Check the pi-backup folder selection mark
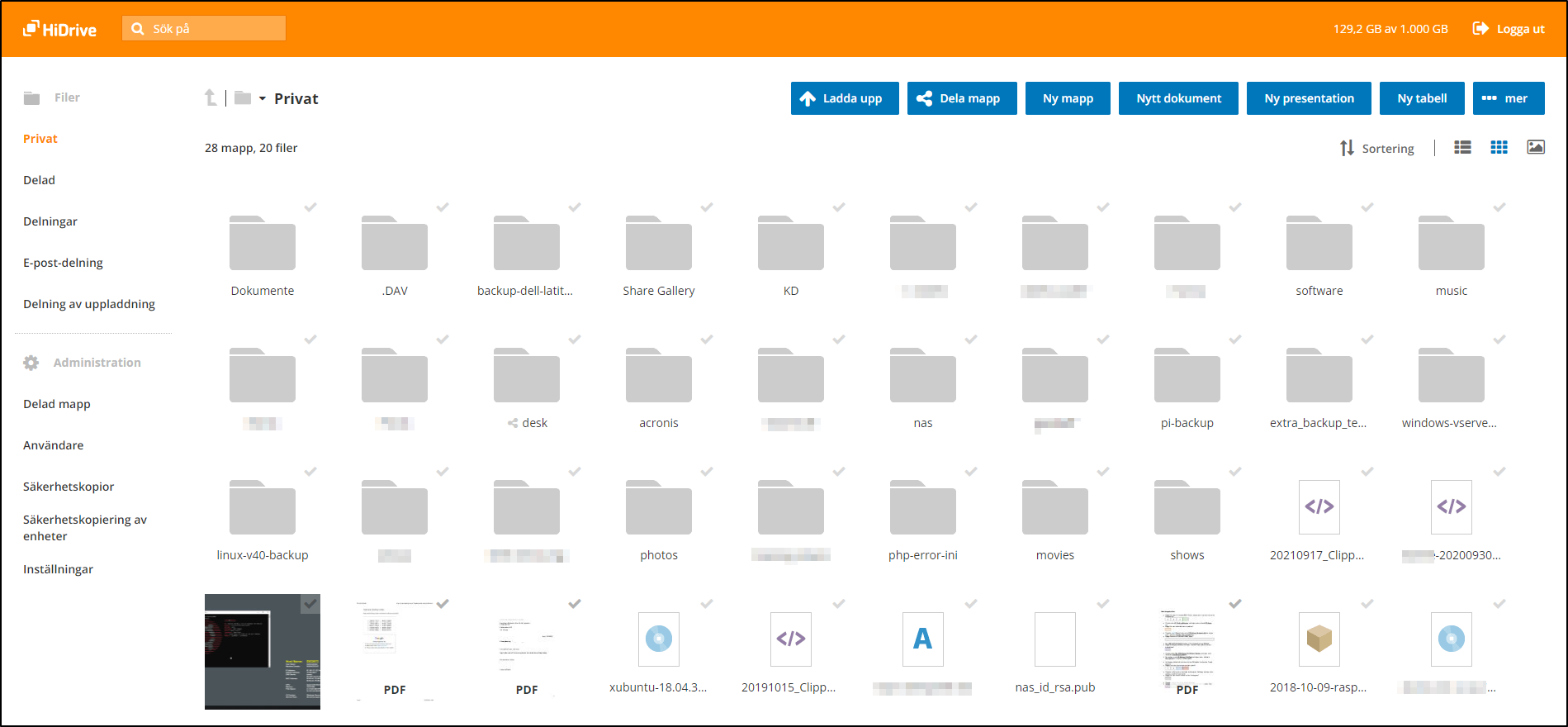The width and height of the screenshot is (1568, 727). 1235,340
